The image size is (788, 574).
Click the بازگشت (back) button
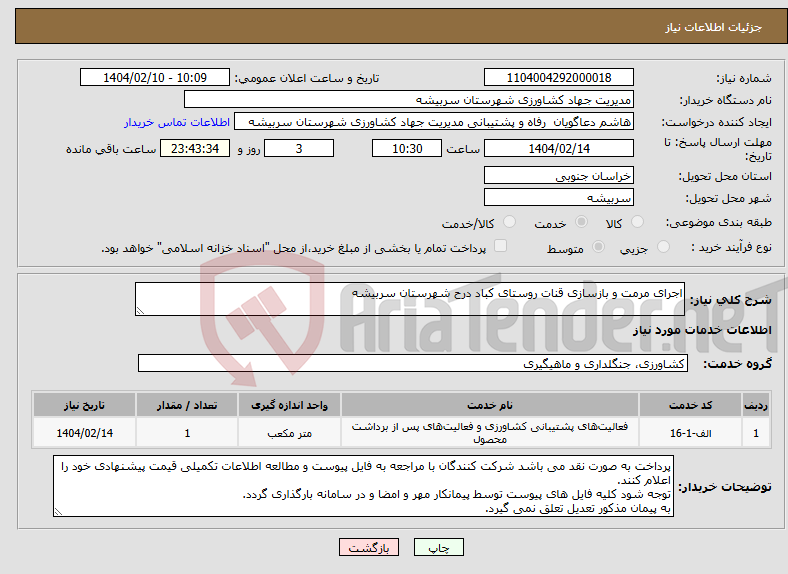tap(369, 547)
